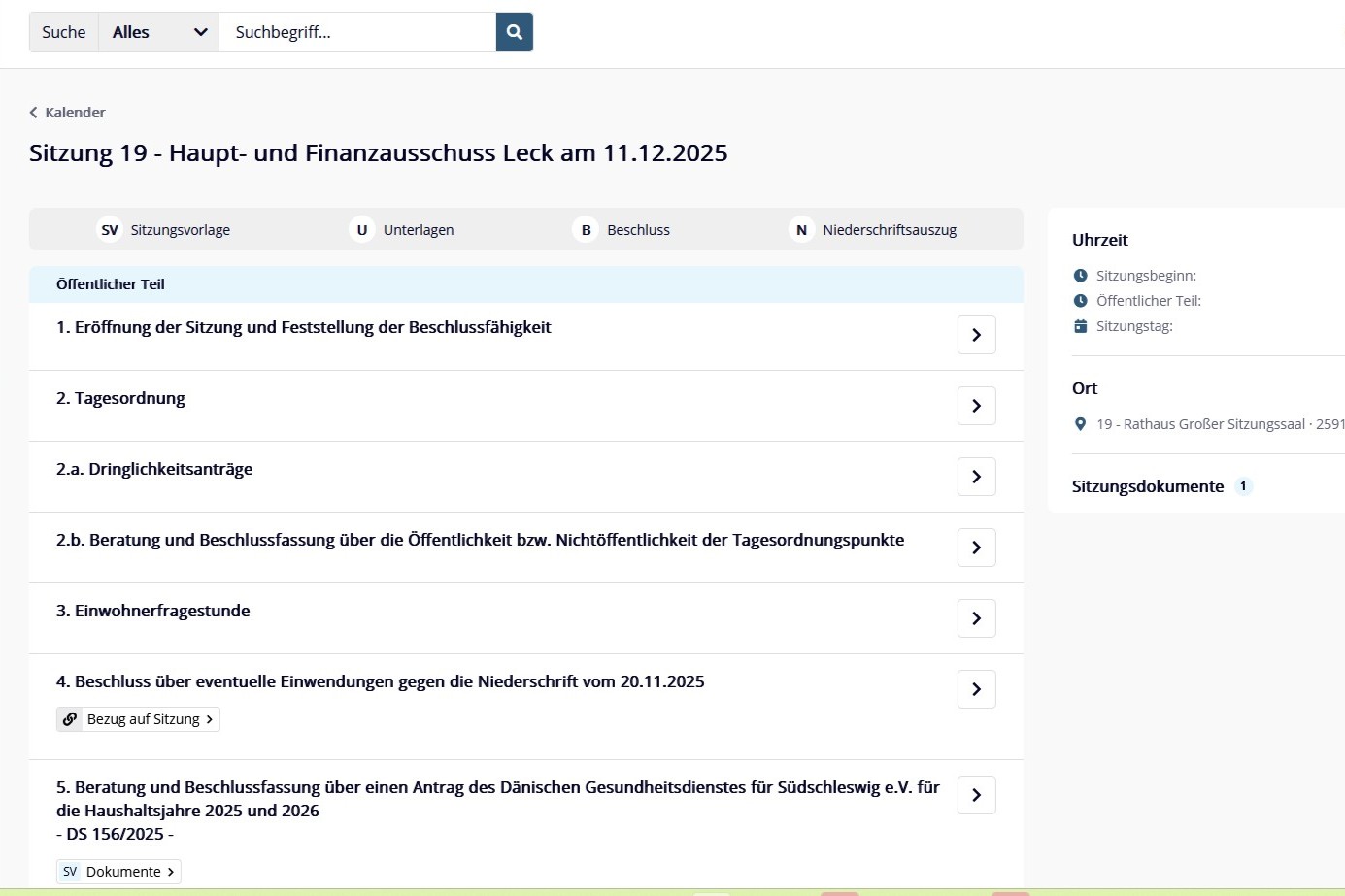Click the B Beschluss legend icon

586,230
